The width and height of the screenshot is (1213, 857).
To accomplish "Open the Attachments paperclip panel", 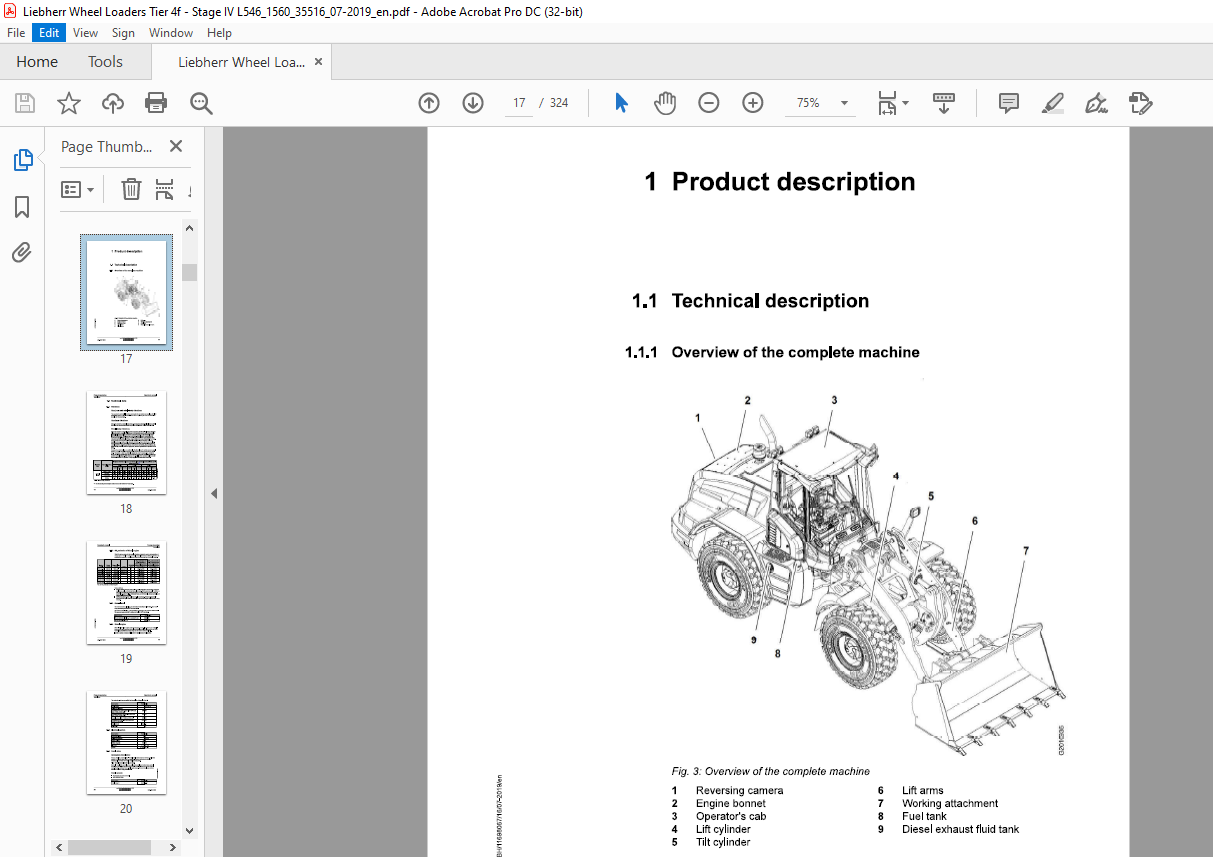I will click(x=22, y=252).
